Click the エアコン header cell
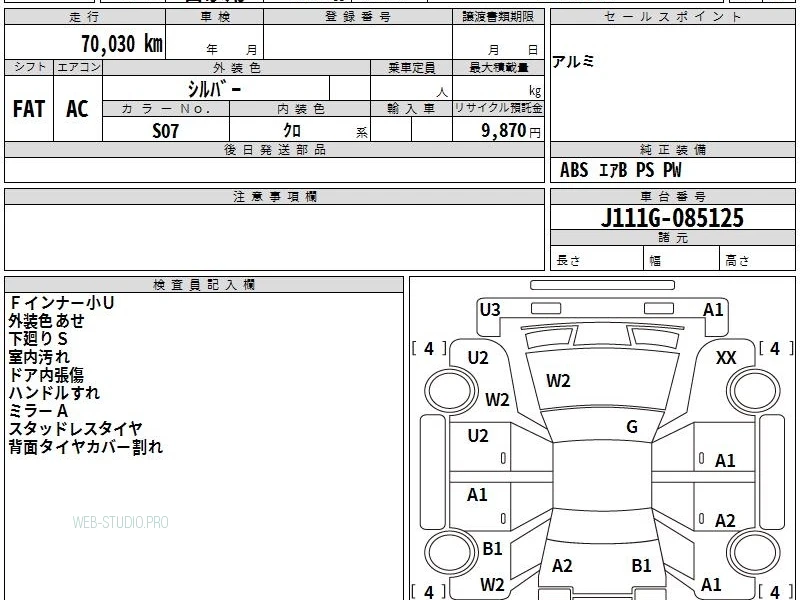 [78, 67]
